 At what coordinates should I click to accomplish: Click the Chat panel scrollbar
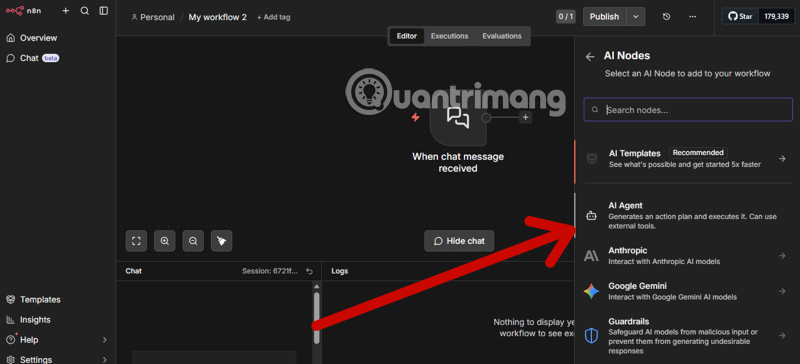[316, 317]
